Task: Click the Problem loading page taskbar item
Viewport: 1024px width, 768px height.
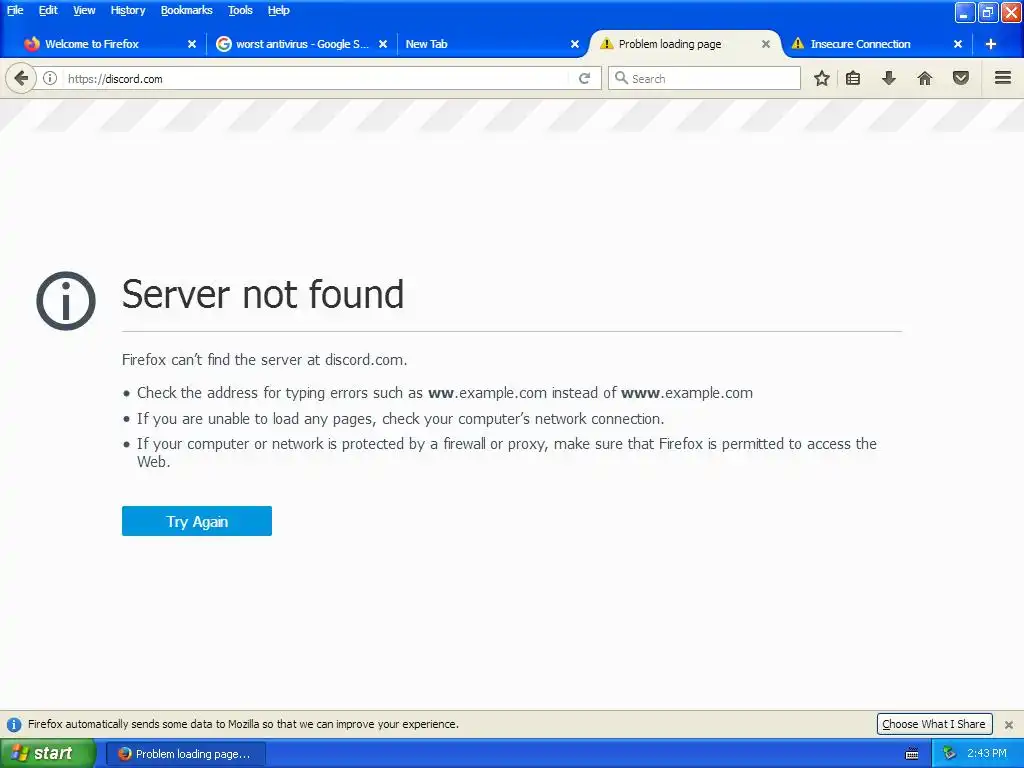Action: coord(185,754)
